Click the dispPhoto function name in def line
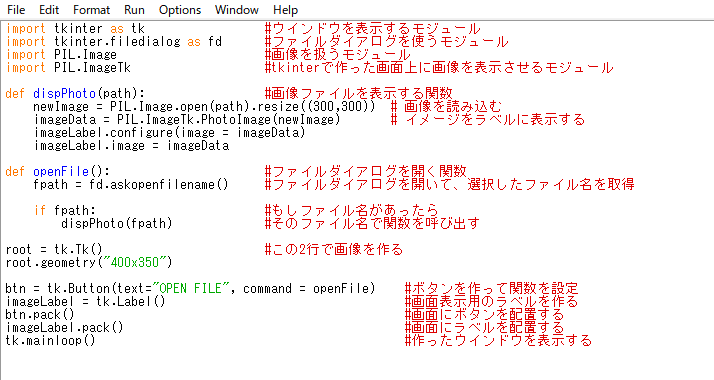The width and height of the screenshot is (714, 380). (64, 94)
